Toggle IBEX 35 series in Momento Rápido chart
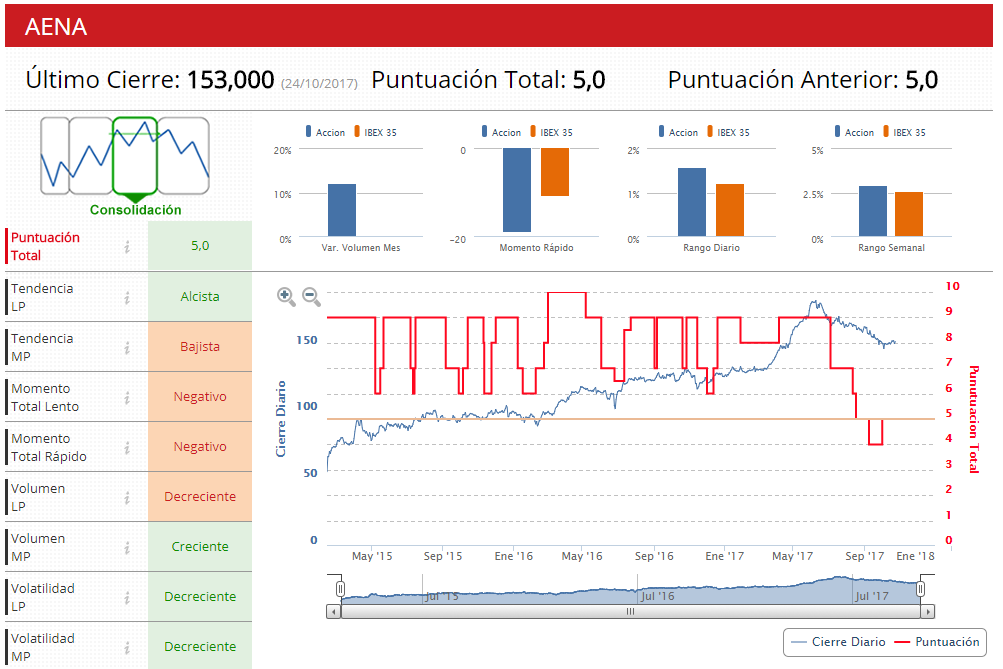Viewport: 1003px width, 669px height. [x=551, y=132]
